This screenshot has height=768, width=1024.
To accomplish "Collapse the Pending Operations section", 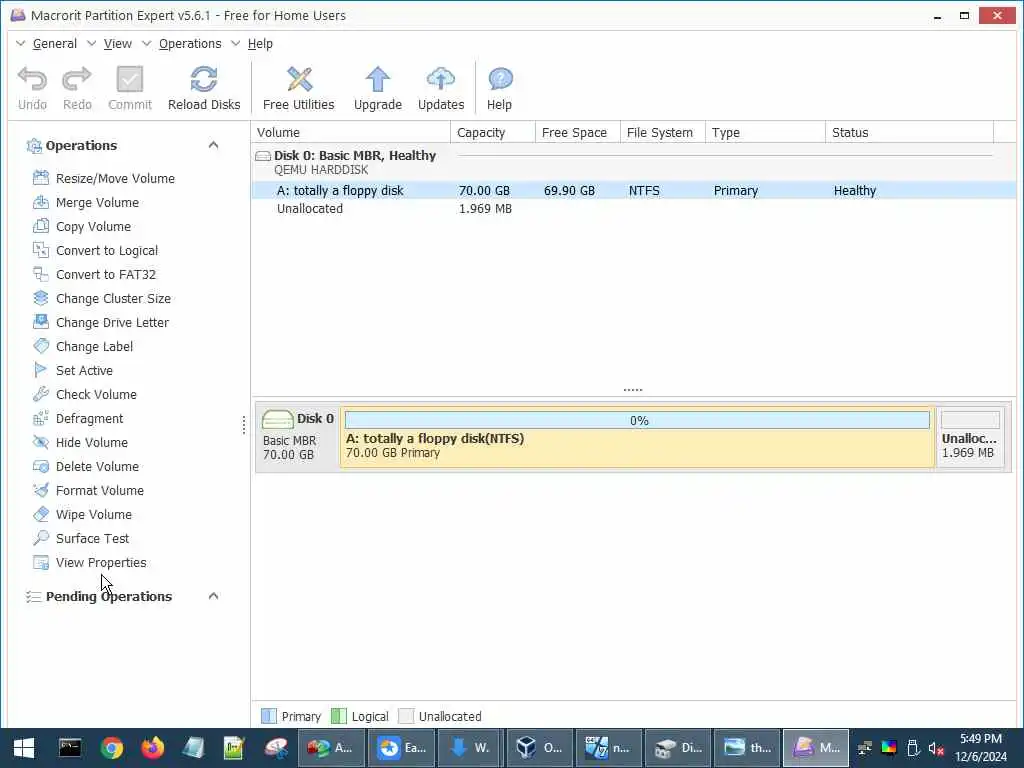I will click(x=213, y=596).
